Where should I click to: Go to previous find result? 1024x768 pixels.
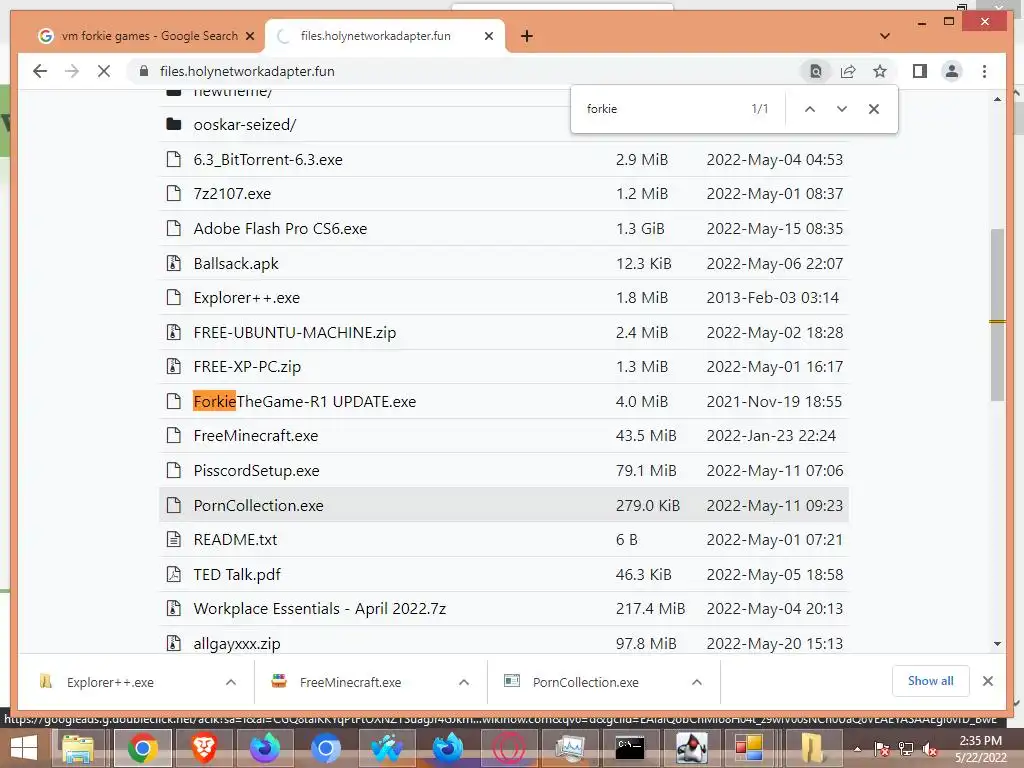coord(810,109)
